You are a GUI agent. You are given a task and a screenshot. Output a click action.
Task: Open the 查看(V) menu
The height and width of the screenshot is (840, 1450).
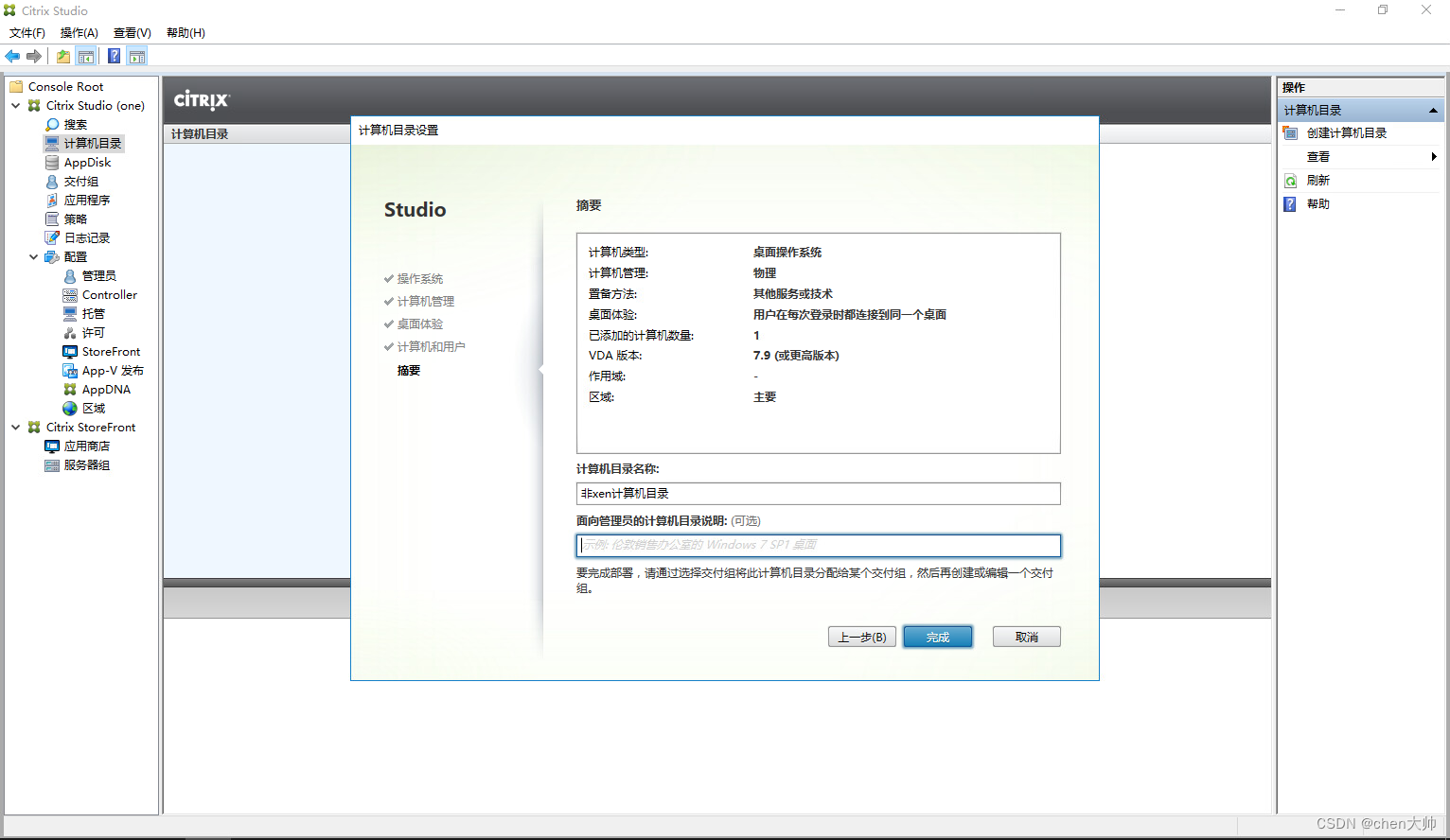133,33
